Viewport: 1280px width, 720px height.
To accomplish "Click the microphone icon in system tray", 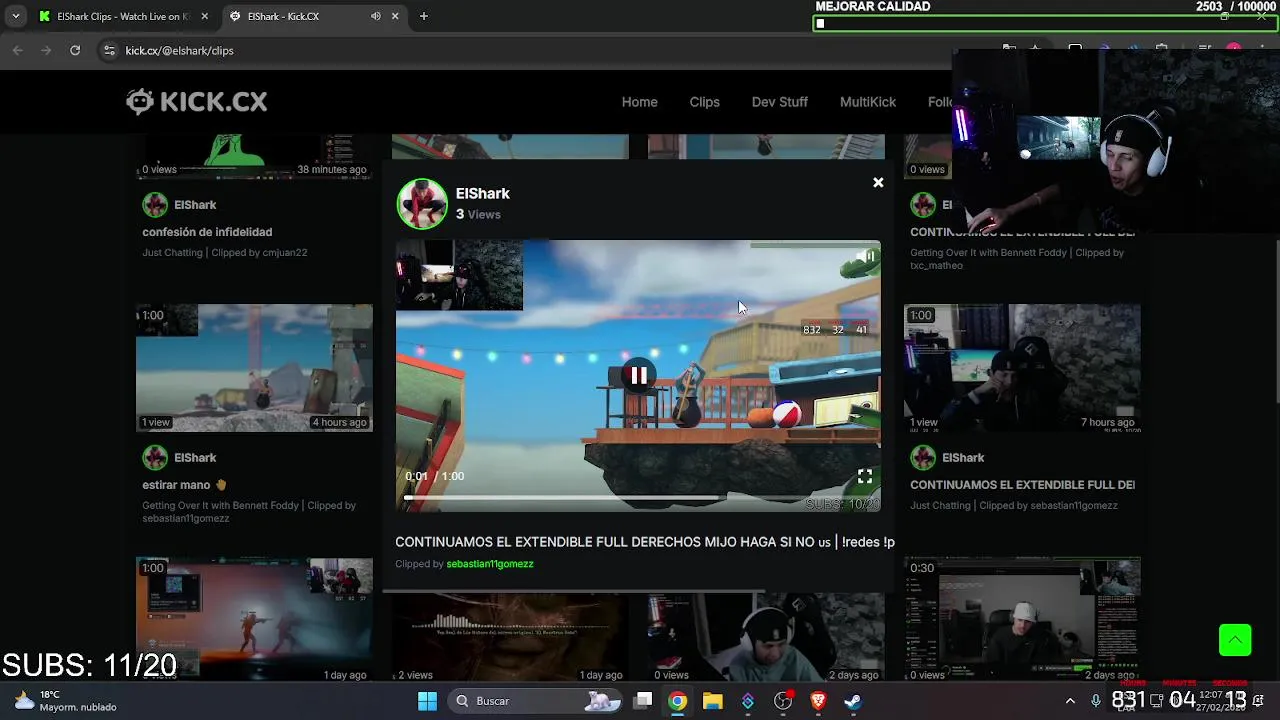I will pyautogui.click(x=1096, y=701).
